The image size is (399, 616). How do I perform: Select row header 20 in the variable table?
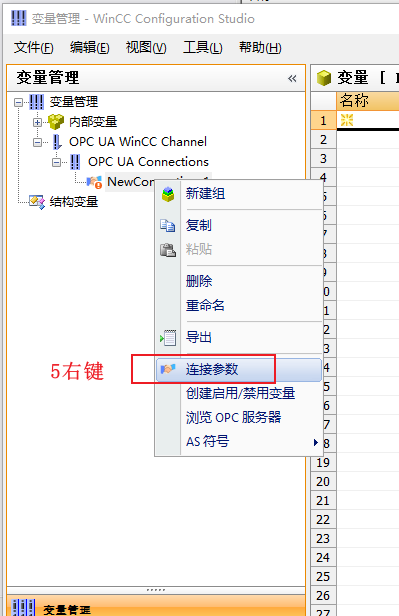[x=323, y=482]
